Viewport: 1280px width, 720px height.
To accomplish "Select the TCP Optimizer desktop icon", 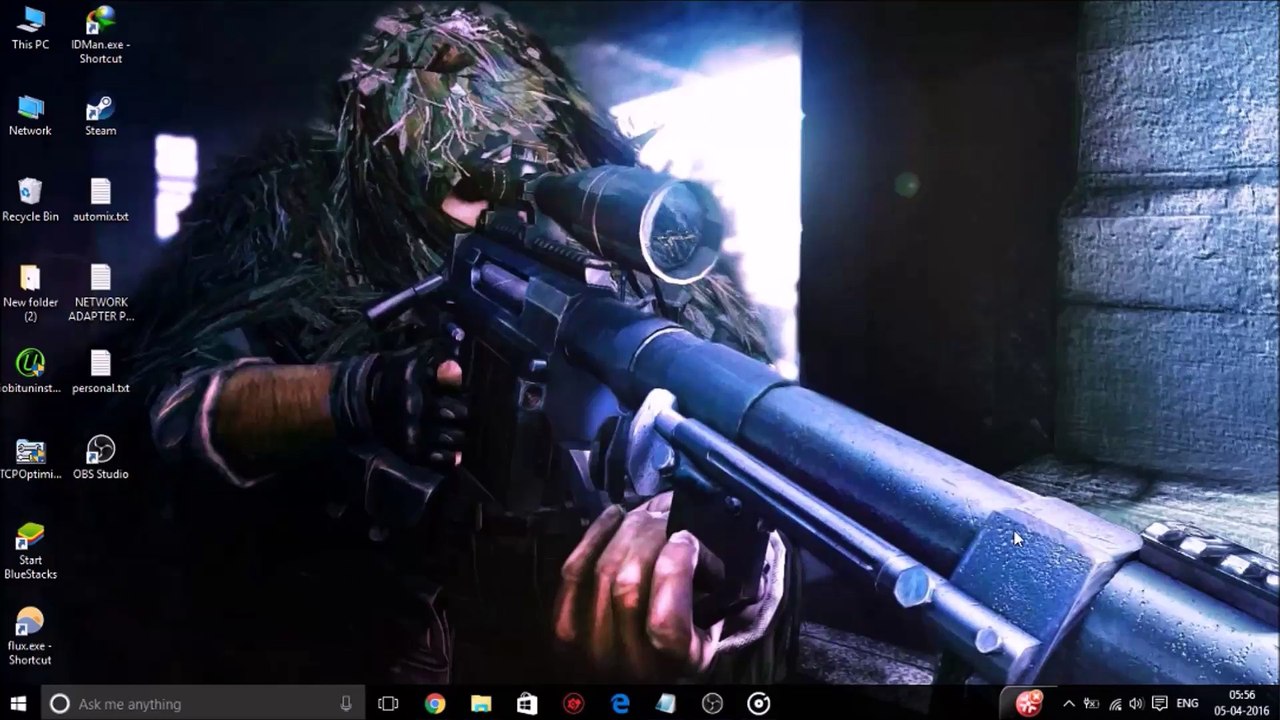I will click(x=30, y=458).
